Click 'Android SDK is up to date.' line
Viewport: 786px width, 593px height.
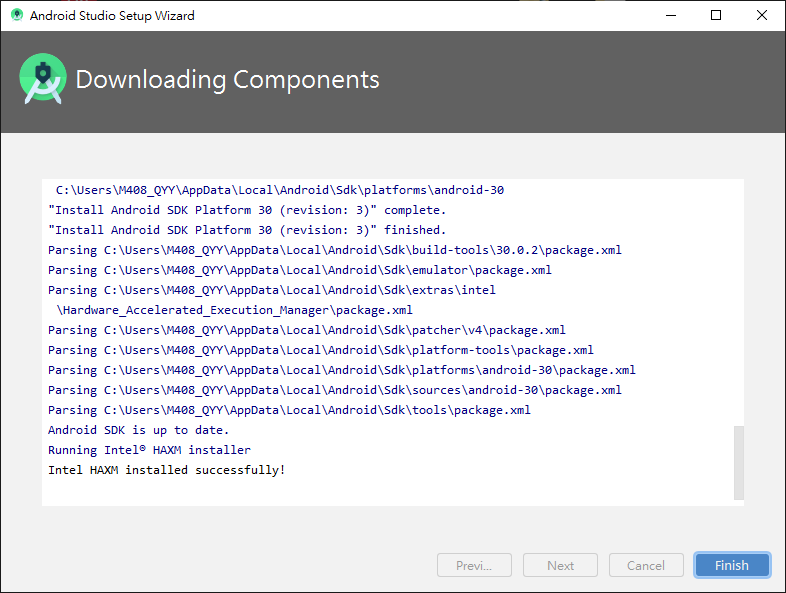[138, 430]
